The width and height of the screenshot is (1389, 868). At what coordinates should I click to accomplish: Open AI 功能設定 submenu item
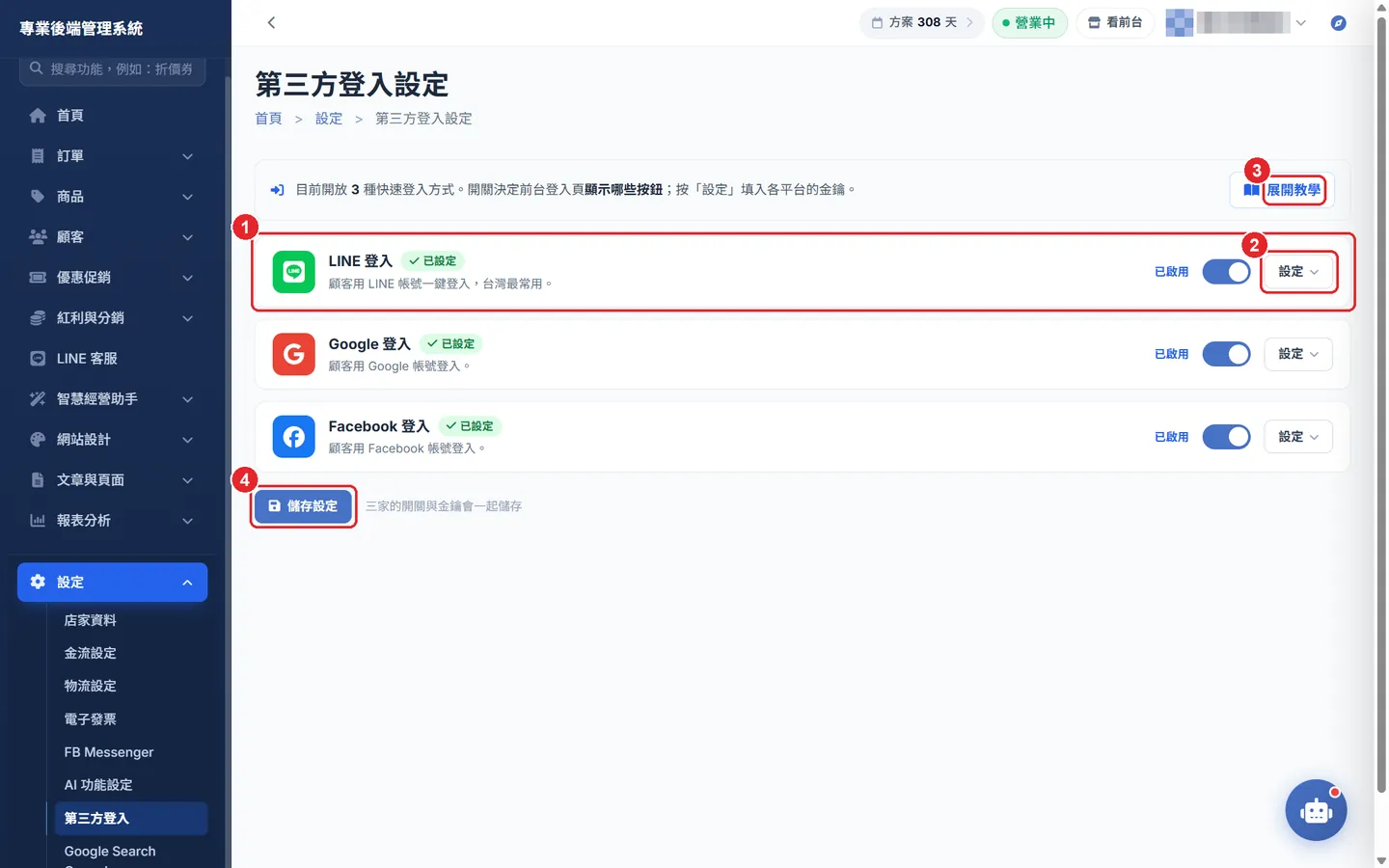pyautogui.click(x=98, y=785)
